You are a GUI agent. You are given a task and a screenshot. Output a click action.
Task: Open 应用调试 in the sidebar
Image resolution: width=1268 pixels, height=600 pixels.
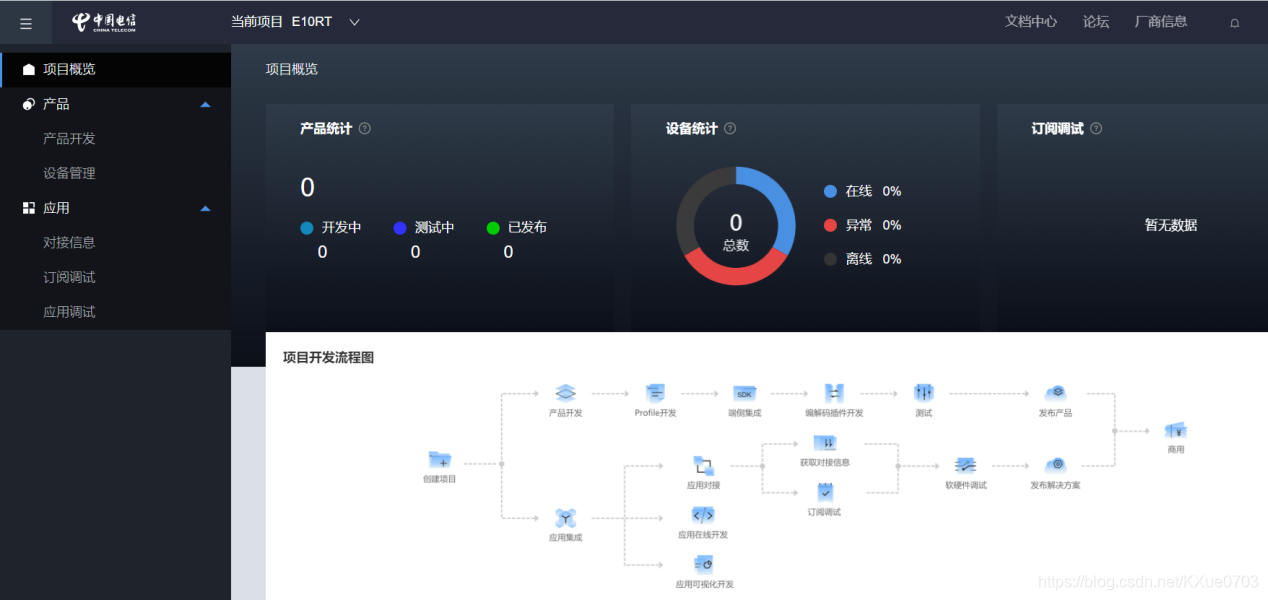coord(69,312)
